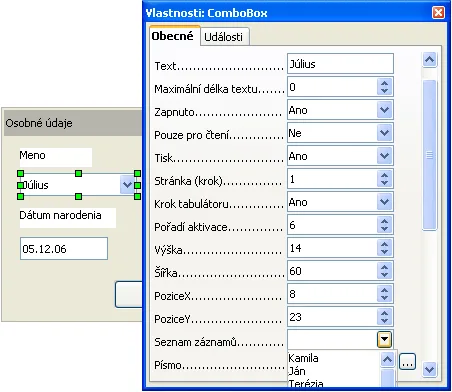The height and width of the screenshot is (392, 452).
Task: Close the Vlastnosti: ComboBox dialog
Action: coord(438,13)
